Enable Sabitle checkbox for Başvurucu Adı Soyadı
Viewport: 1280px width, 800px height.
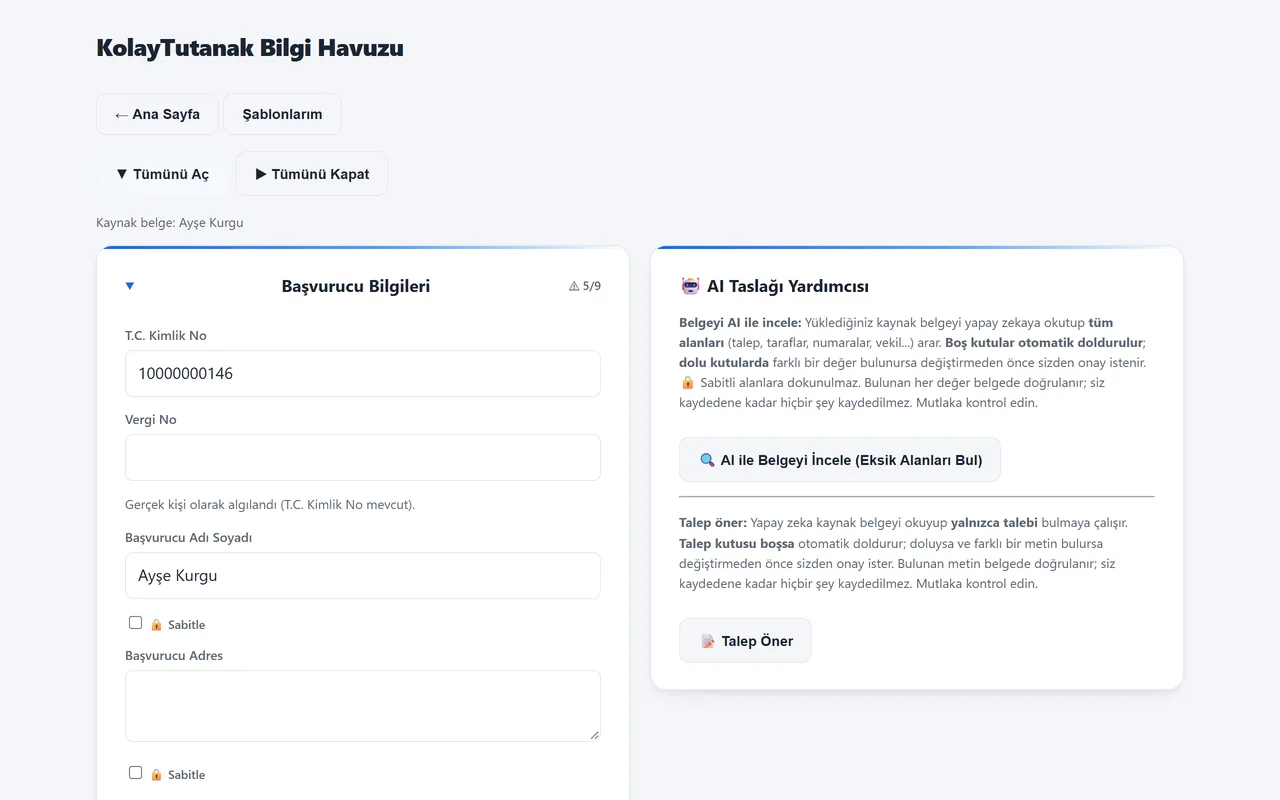pos(136,623)
